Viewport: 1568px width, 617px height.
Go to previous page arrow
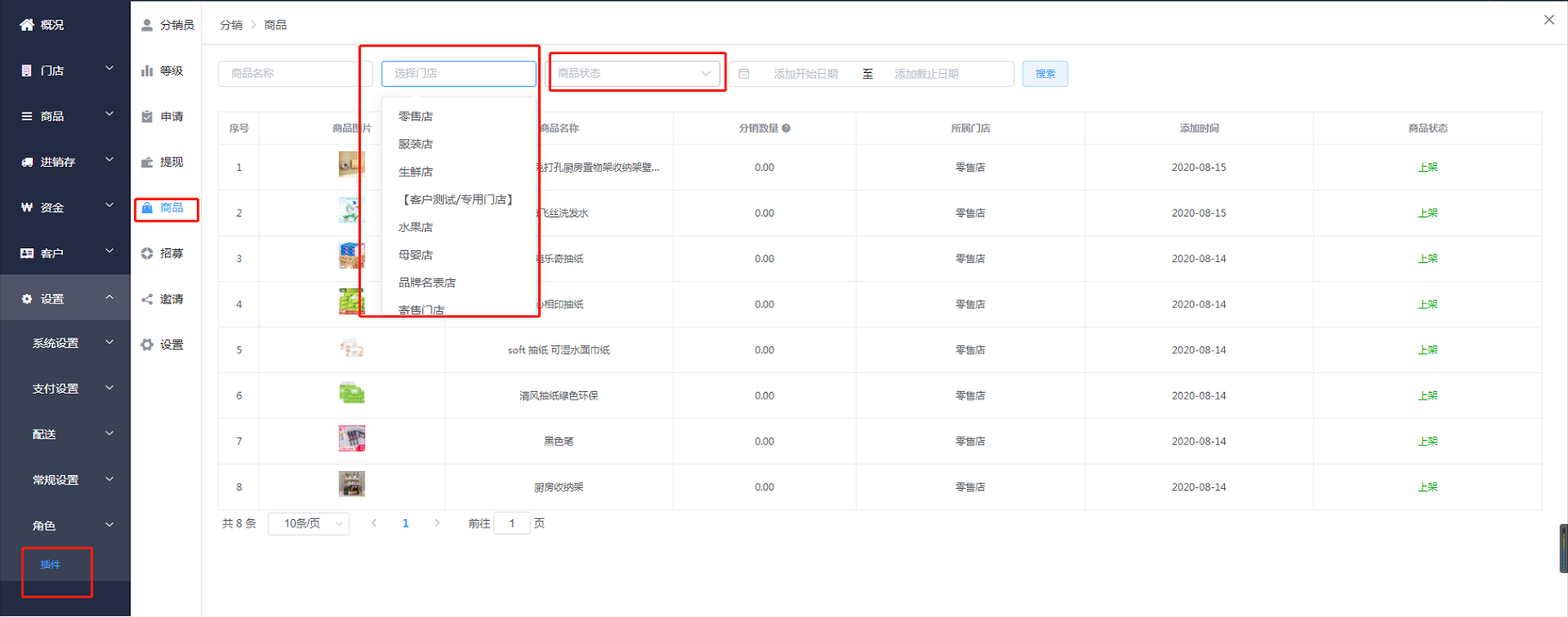(x=374, y=522)
